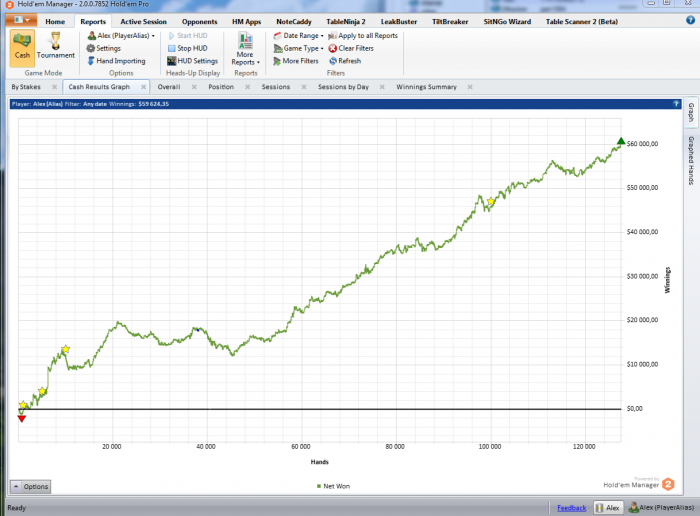Screen dimensions: 700x516
Task: Close the By Stakes report tab
Action: click(54, 87)
